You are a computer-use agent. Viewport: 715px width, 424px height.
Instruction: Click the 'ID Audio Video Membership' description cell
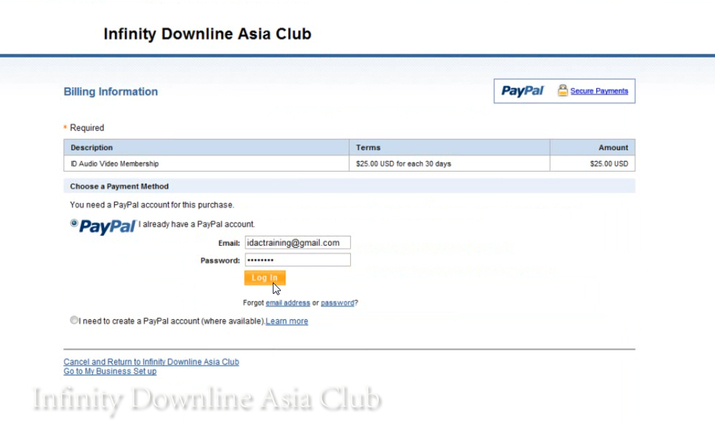pyautogui.click(x=207, y=164)
